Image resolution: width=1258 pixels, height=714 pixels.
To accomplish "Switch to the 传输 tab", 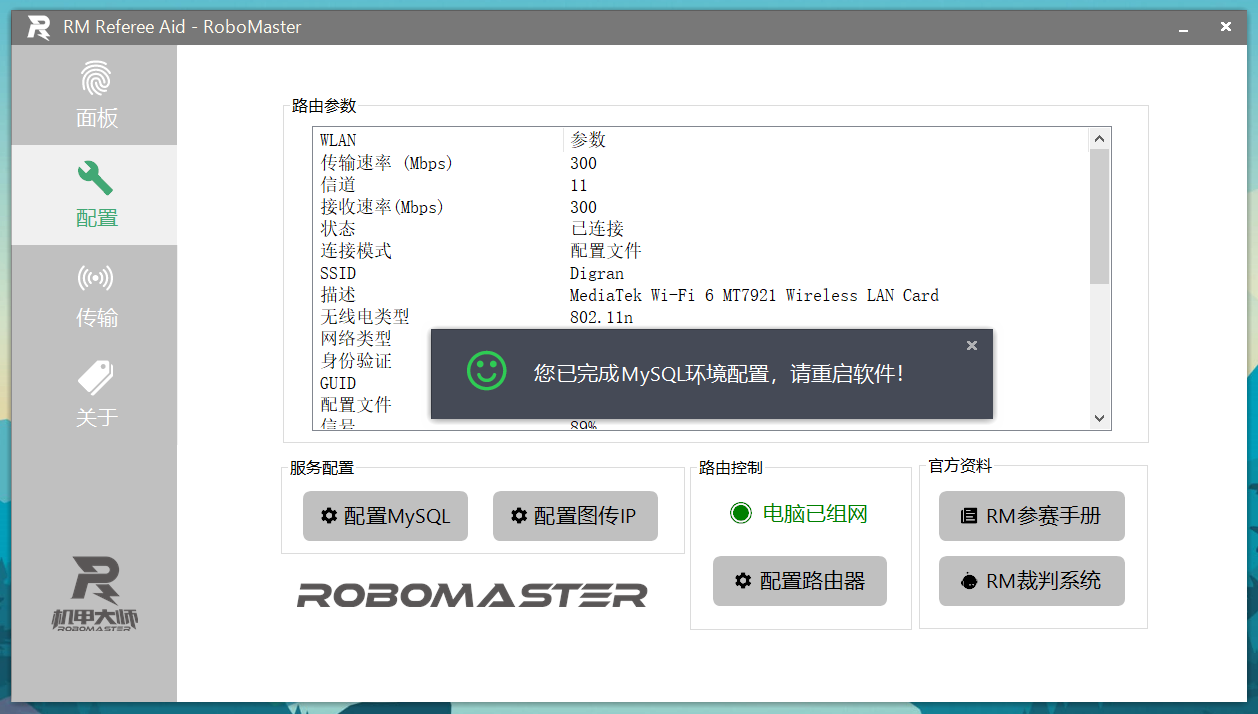I will (95, 295).
